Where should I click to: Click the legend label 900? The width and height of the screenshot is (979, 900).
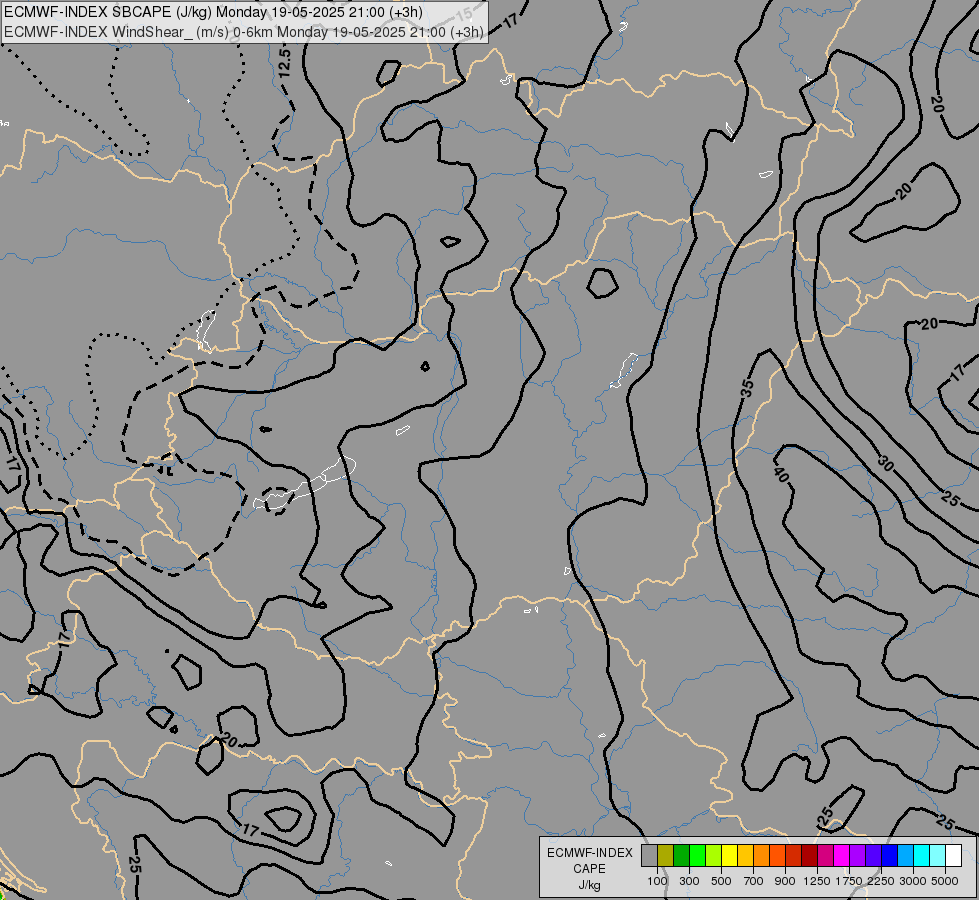785,881
